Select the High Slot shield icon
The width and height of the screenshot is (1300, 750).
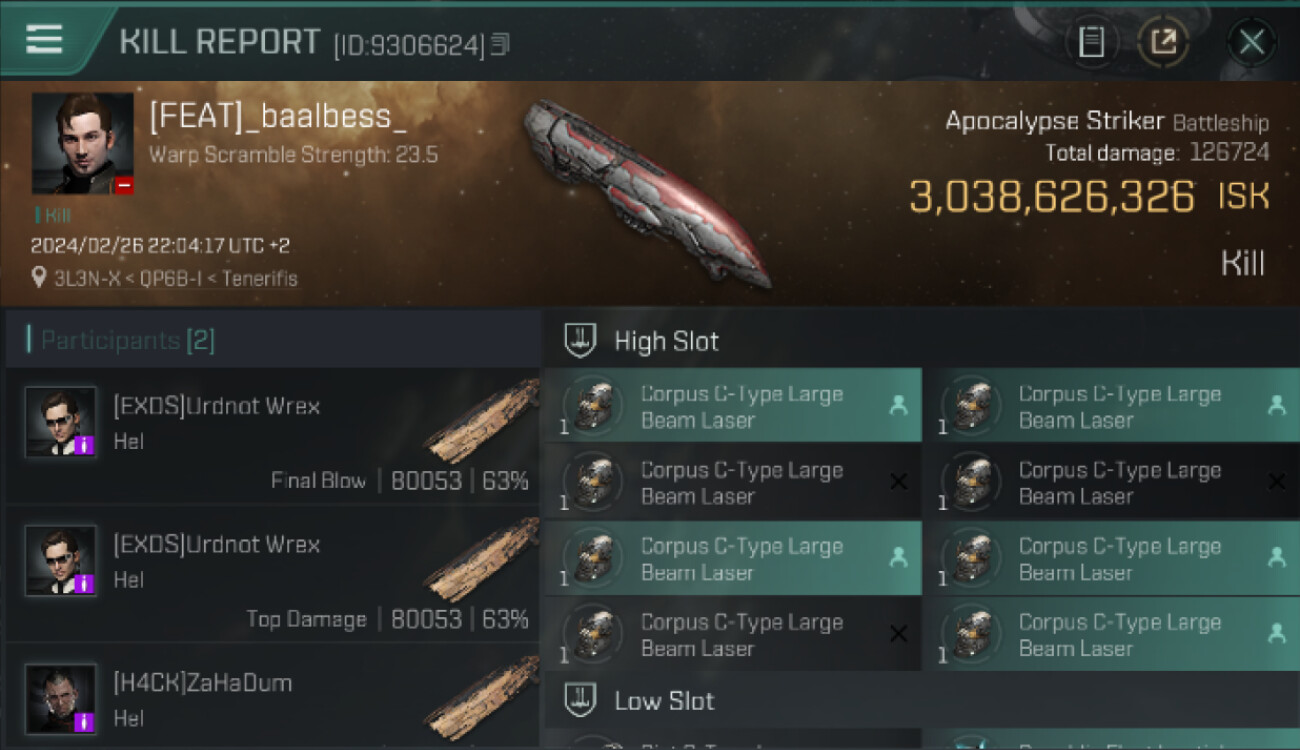pyautogui.click(x=581, y=341)
